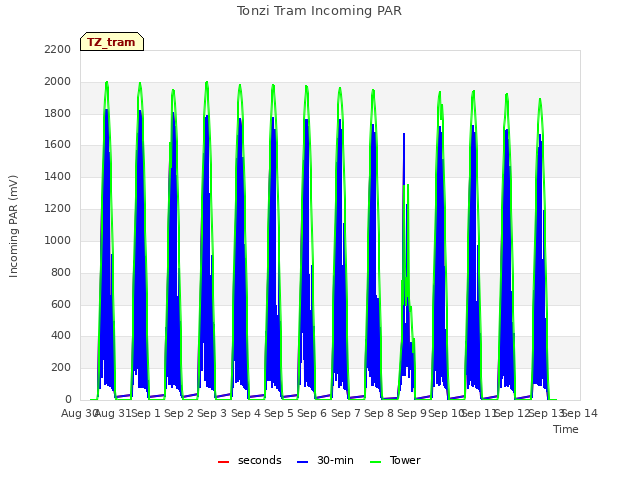Click the 1200 y-axis tick label

point(58,208)
